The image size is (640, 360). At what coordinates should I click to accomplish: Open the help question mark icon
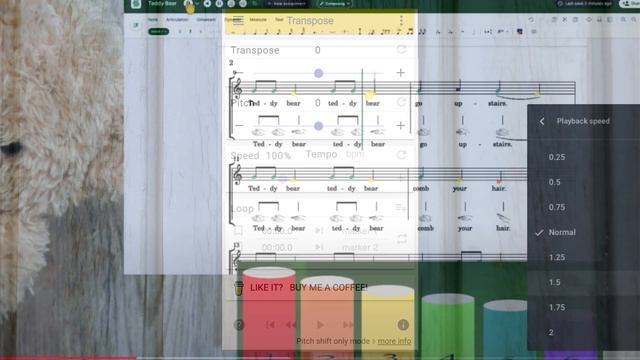click(x=239, y=325)
